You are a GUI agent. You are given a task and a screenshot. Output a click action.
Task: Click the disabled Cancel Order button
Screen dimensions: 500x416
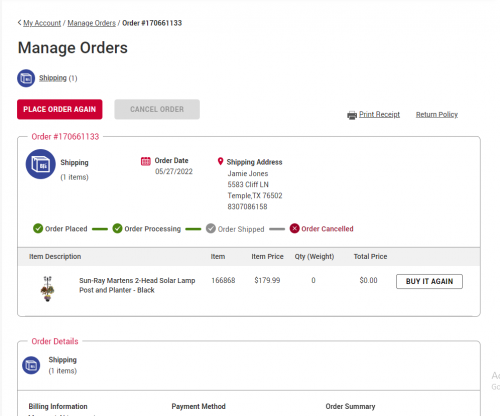(157, 109)
